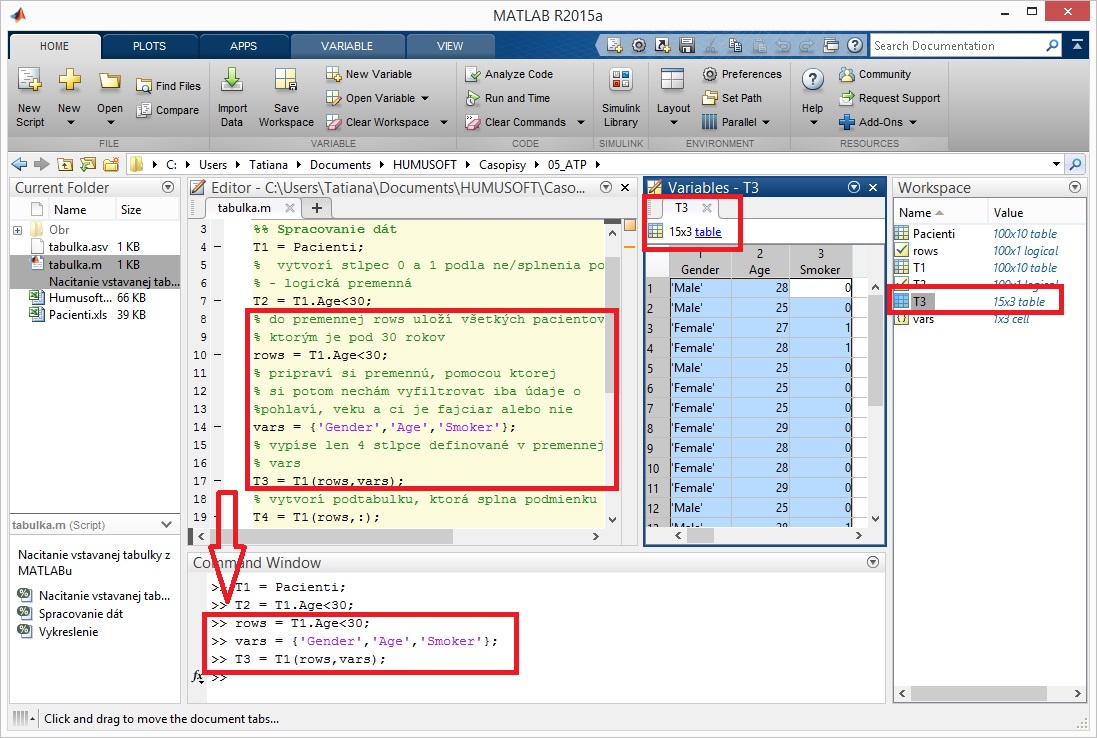
Task: Click the Variables horizontal scrollbar
Action: coord(767,535)
